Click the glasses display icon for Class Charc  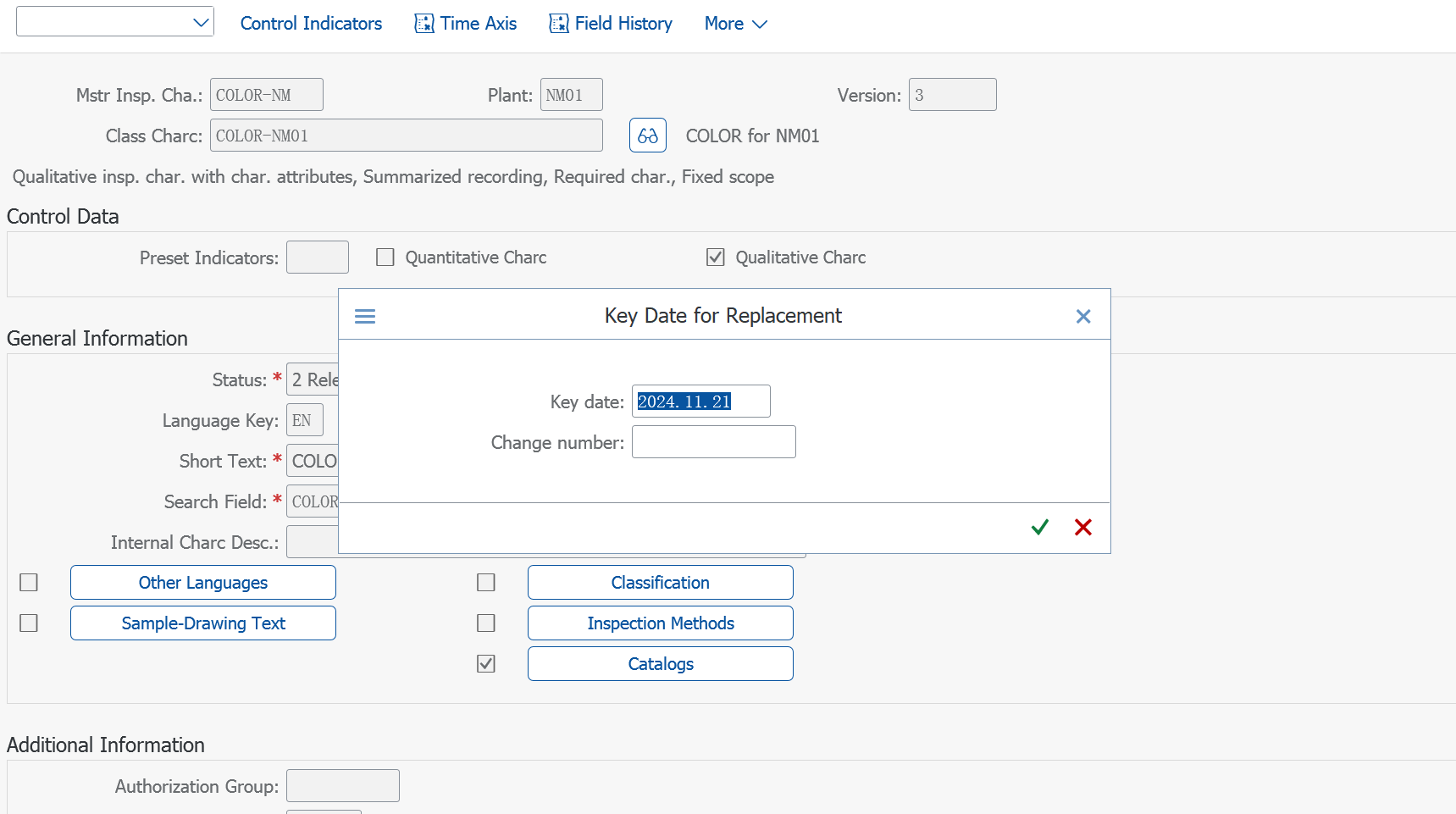[648, 136]
